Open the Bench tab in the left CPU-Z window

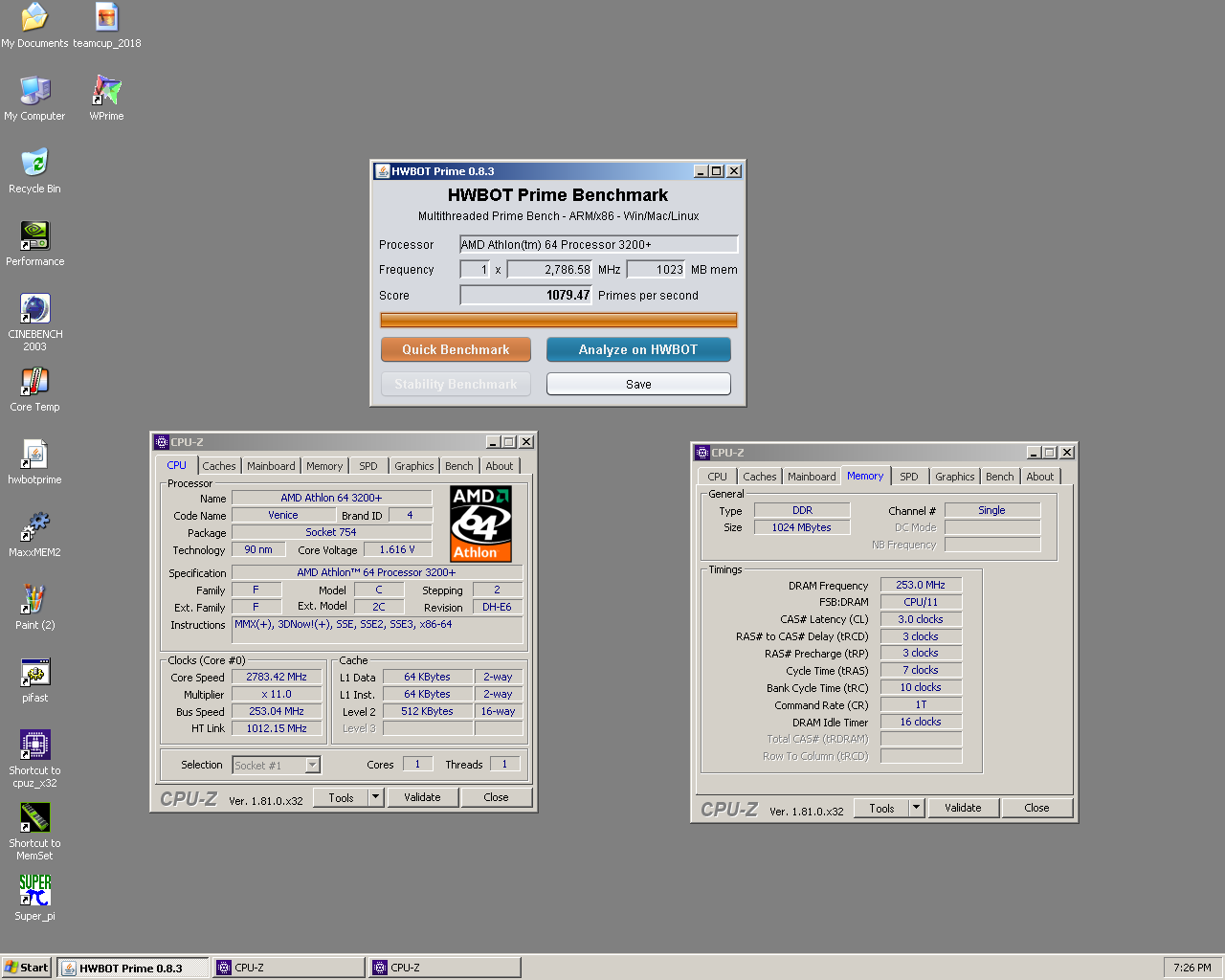pos(459,466)
